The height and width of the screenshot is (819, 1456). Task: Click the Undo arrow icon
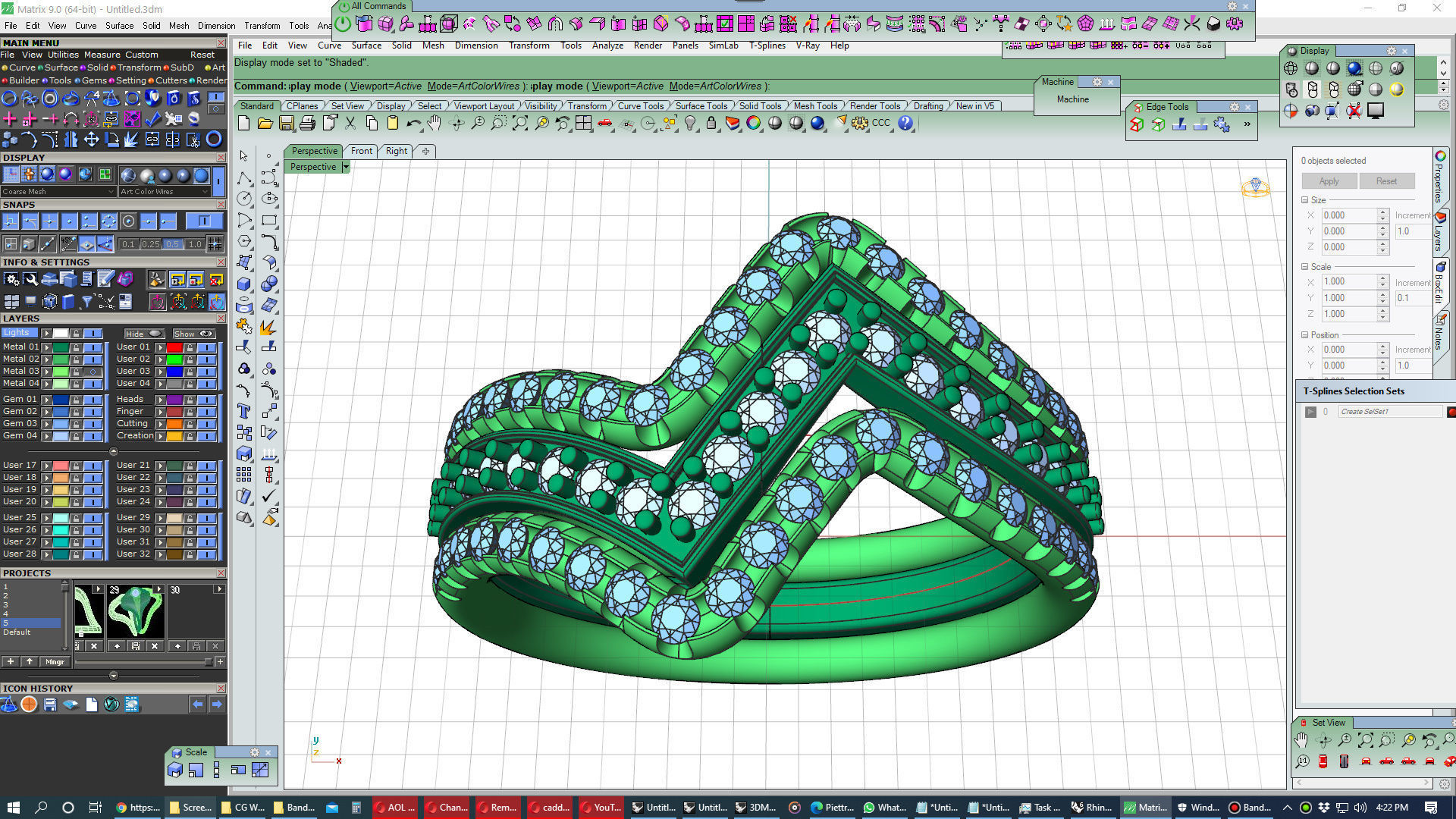click(413, 123)
